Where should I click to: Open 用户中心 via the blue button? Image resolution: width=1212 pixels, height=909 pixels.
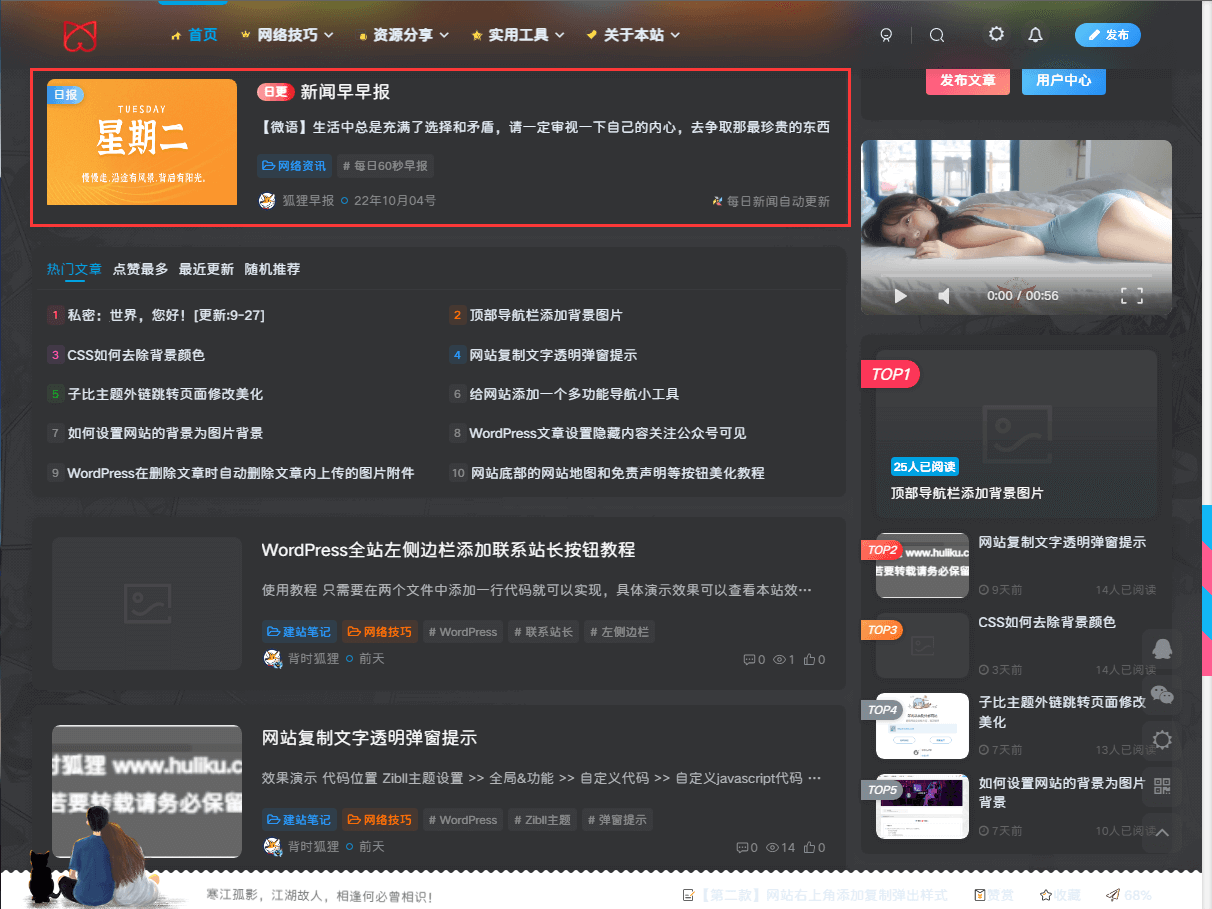1063,81
